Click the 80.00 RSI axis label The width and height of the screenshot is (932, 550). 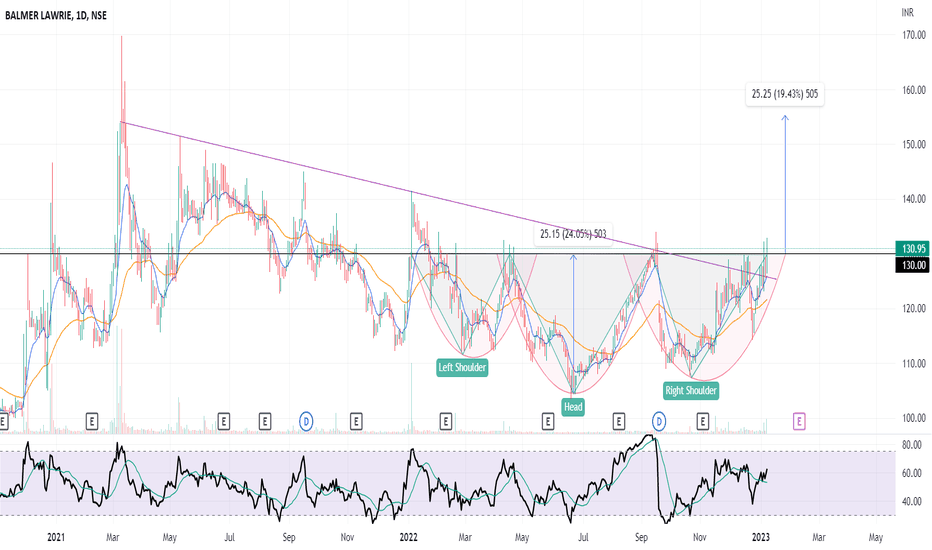[912, 445]
